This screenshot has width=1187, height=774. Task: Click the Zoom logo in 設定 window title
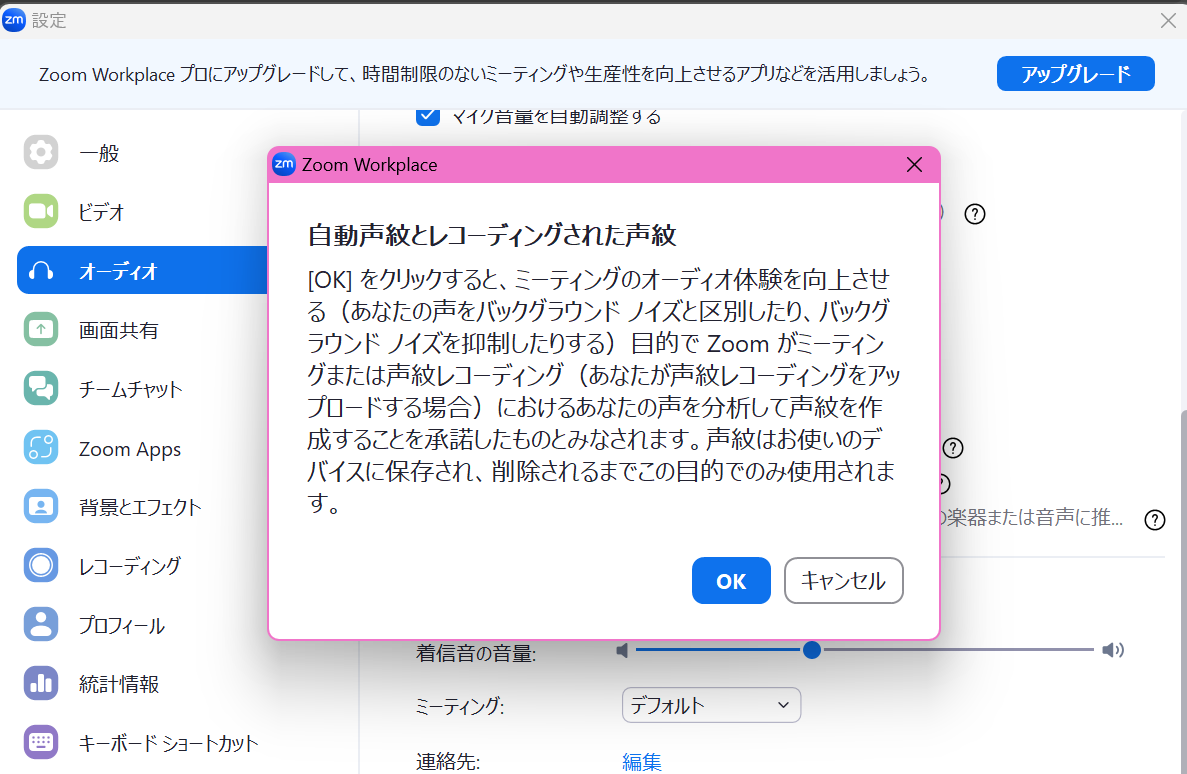(x=14, y=20)
